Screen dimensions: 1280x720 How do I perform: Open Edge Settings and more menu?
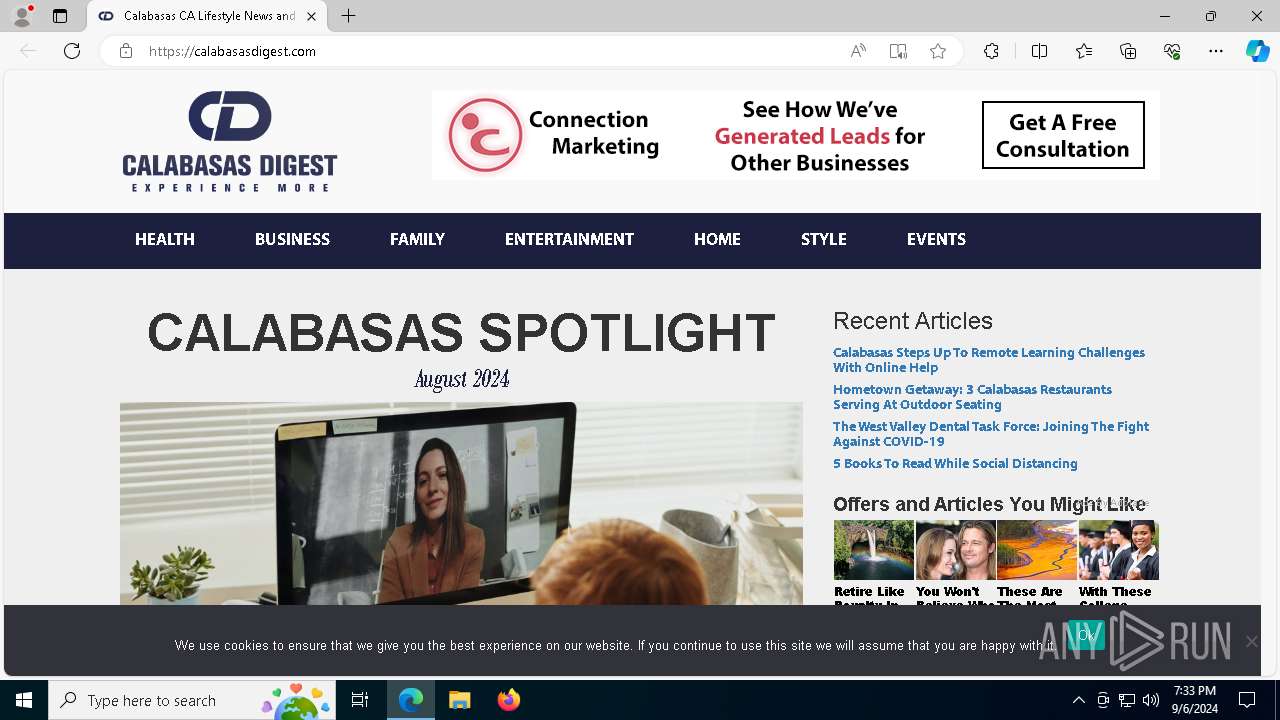(1216, 51)
